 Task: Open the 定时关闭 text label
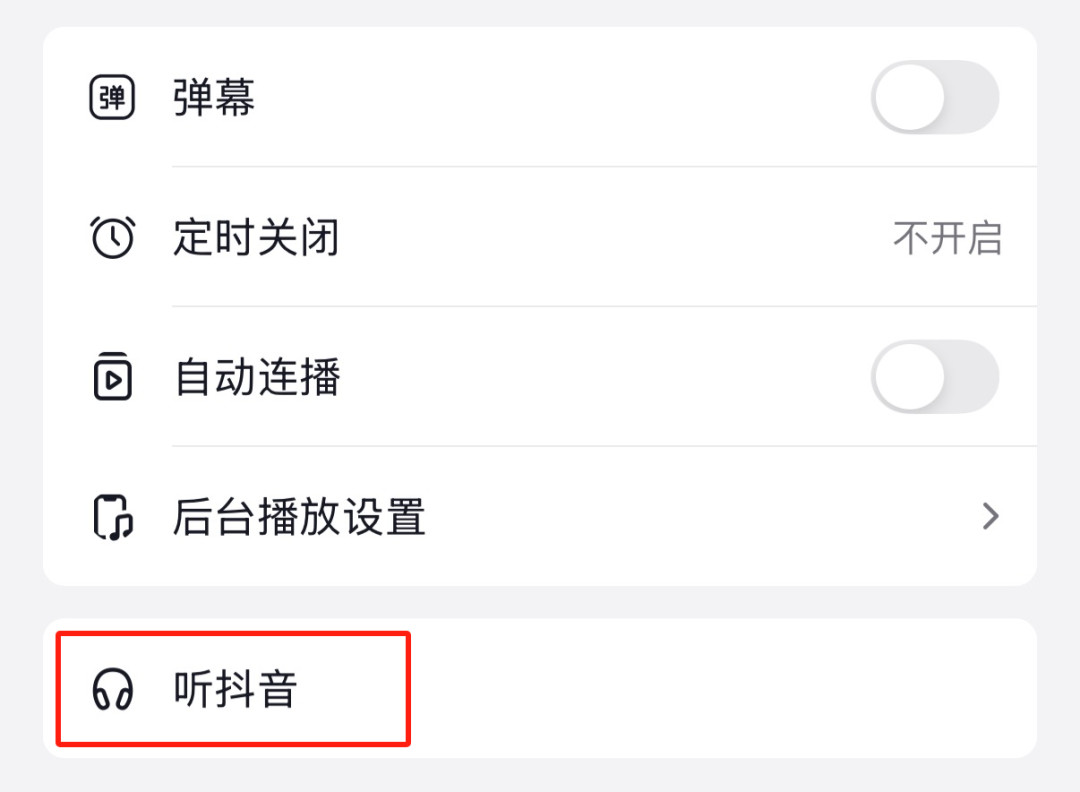click(x=256, y=238)
